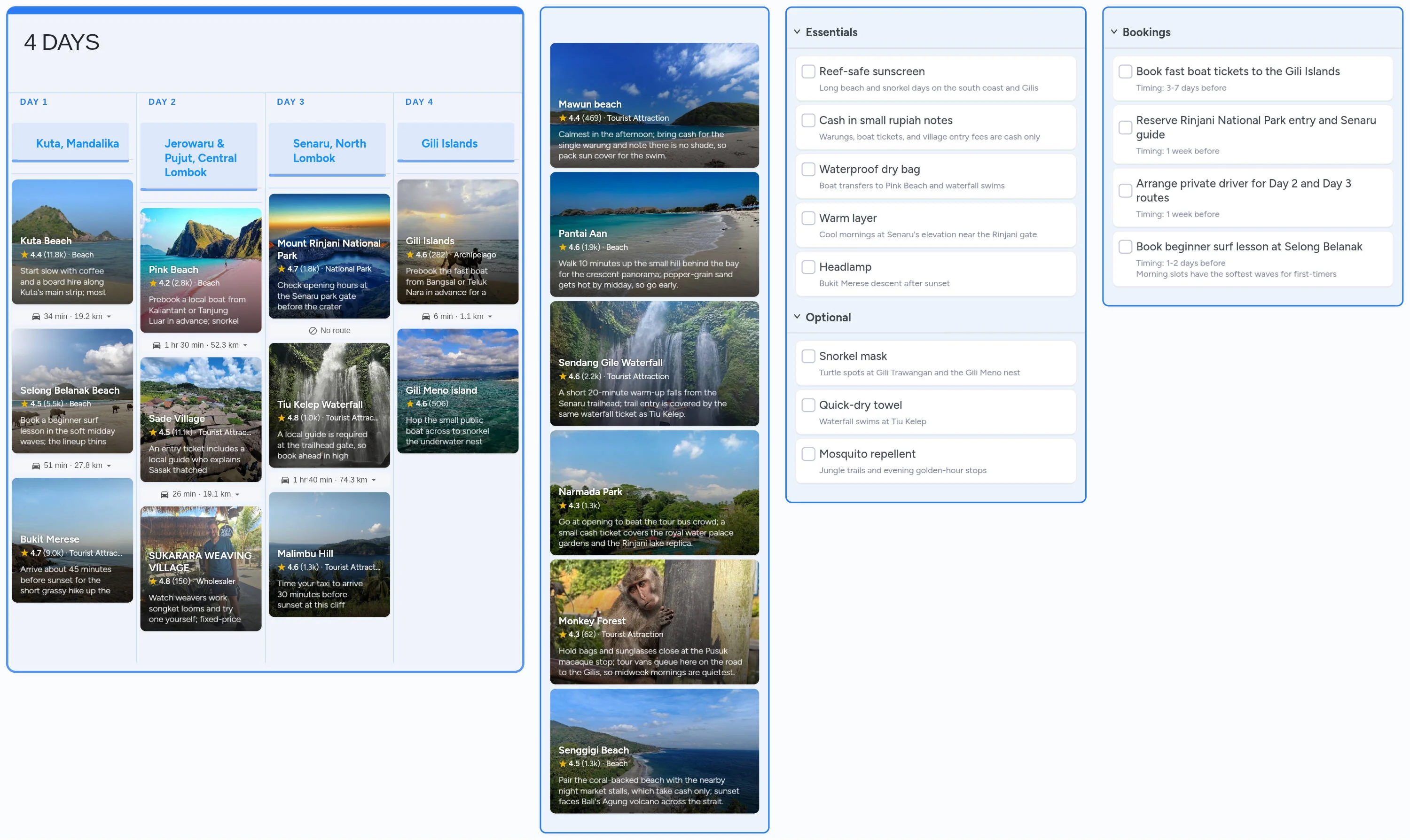Select Jerowaru & Pujut, Central Lombok tab
The width and height of the screenshot is (1410, 840).
tap(199, 157)
